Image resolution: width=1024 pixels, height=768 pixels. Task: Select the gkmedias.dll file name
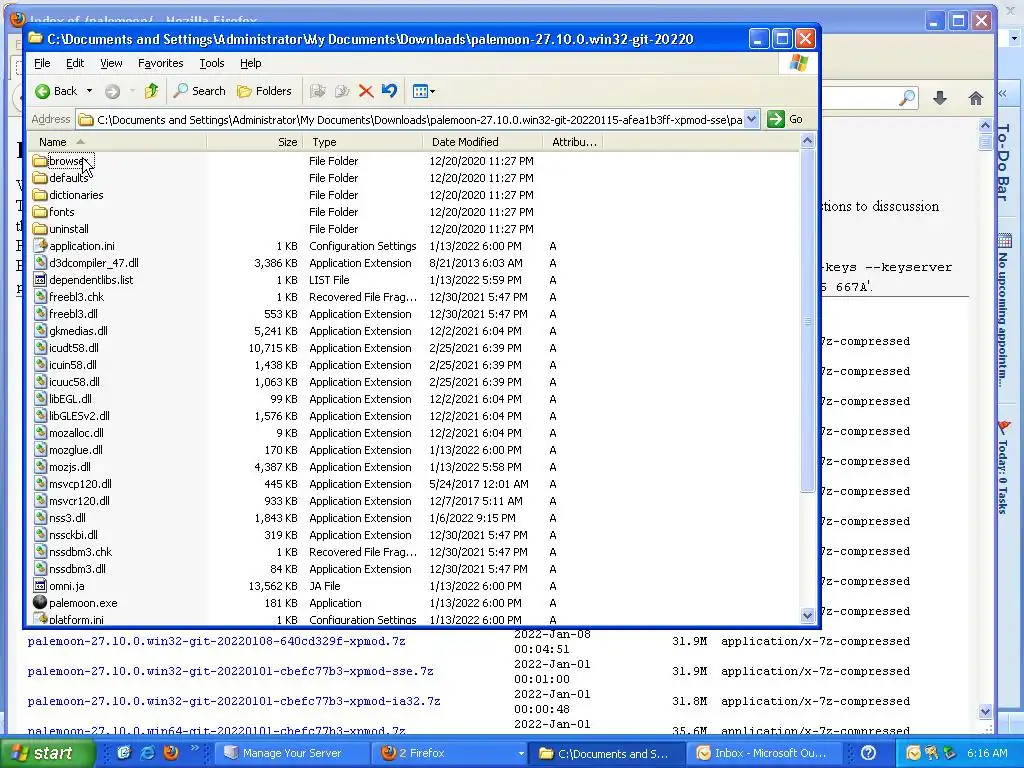tap(78, 331)
